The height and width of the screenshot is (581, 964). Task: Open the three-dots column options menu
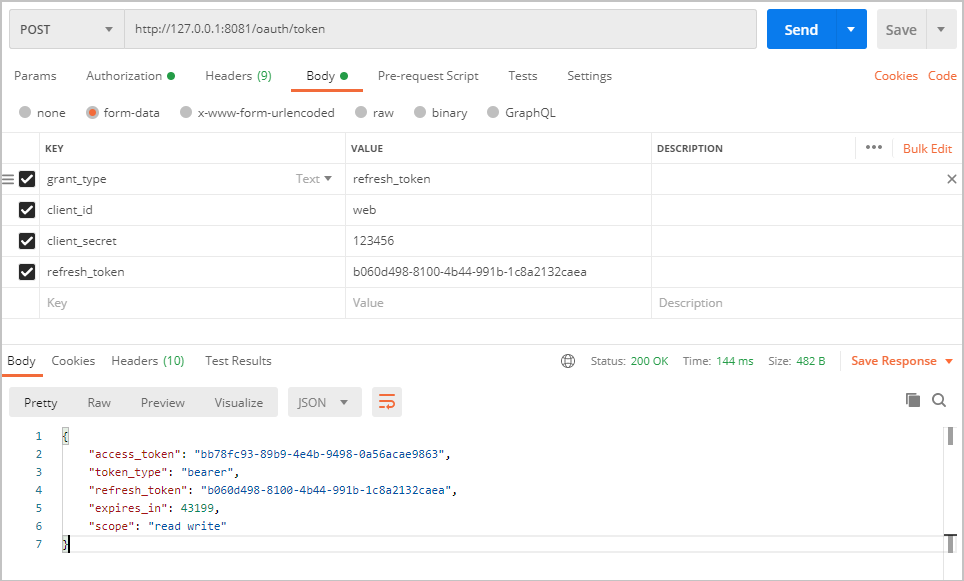[x=874, y=148]
